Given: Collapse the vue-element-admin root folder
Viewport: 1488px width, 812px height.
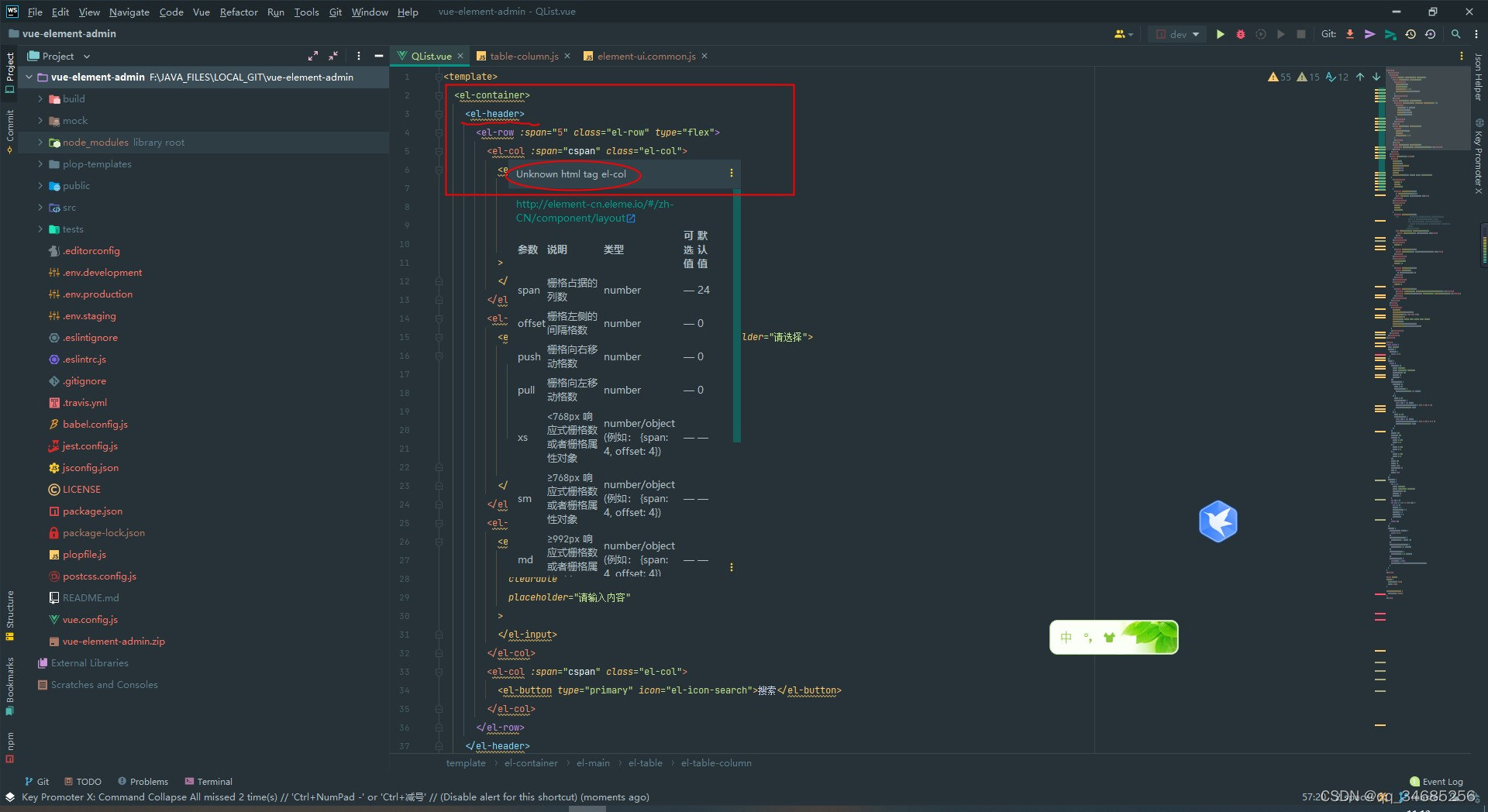Looking at the screenshot, I should pyautogui.click(x=29, y=77).
